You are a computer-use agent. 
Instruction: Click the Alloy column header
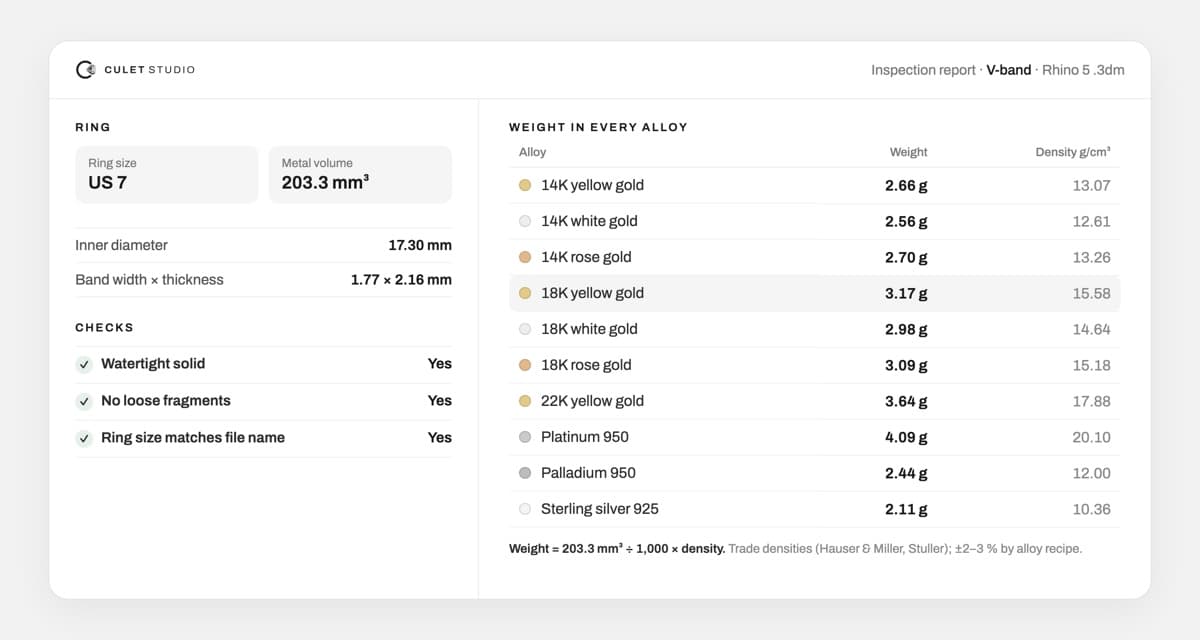coord(532,152)
